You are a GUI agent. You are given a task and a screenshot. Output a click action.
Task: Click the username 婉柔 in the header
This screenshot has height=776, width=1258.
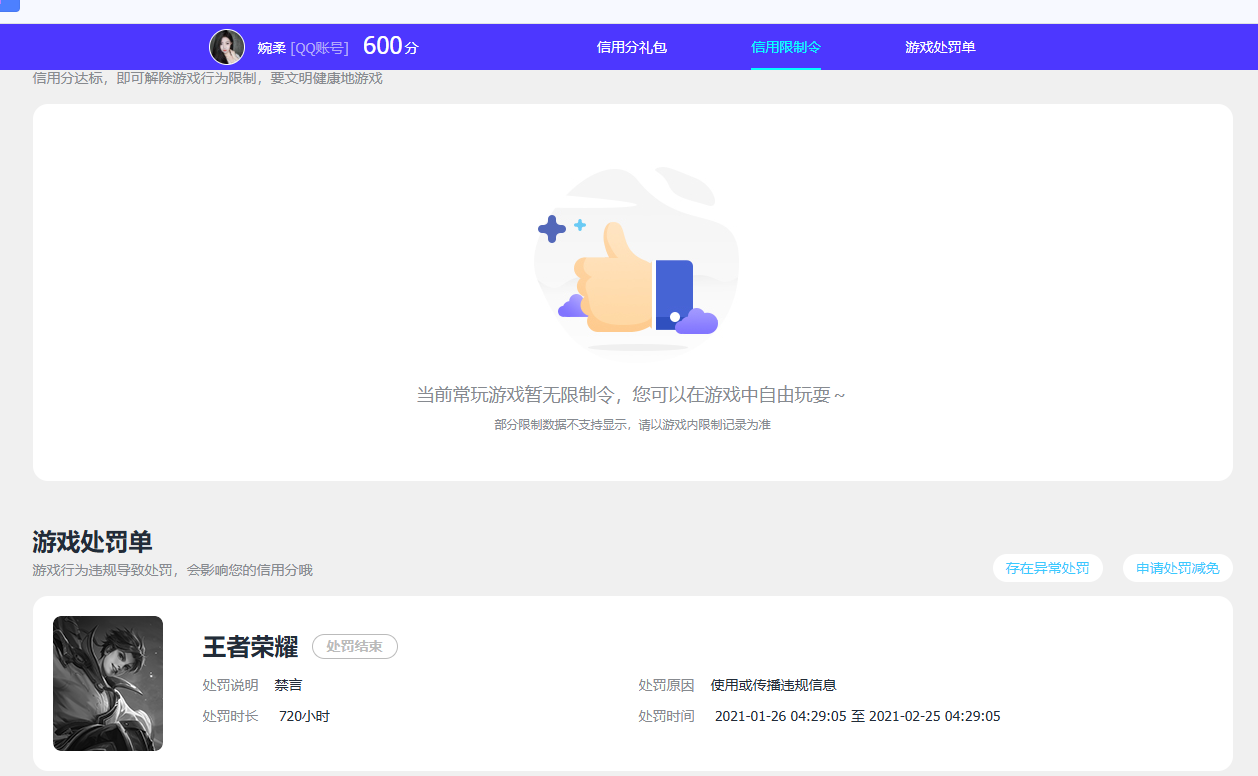click(x=271, y=48)
